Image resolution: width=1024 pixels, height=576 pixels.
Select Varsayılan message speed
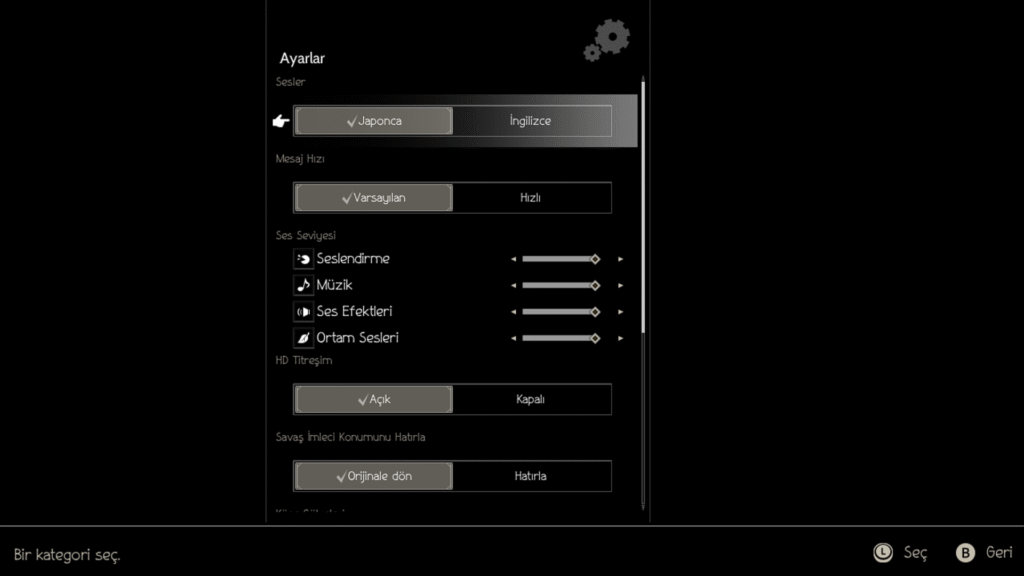coord(374,198)
